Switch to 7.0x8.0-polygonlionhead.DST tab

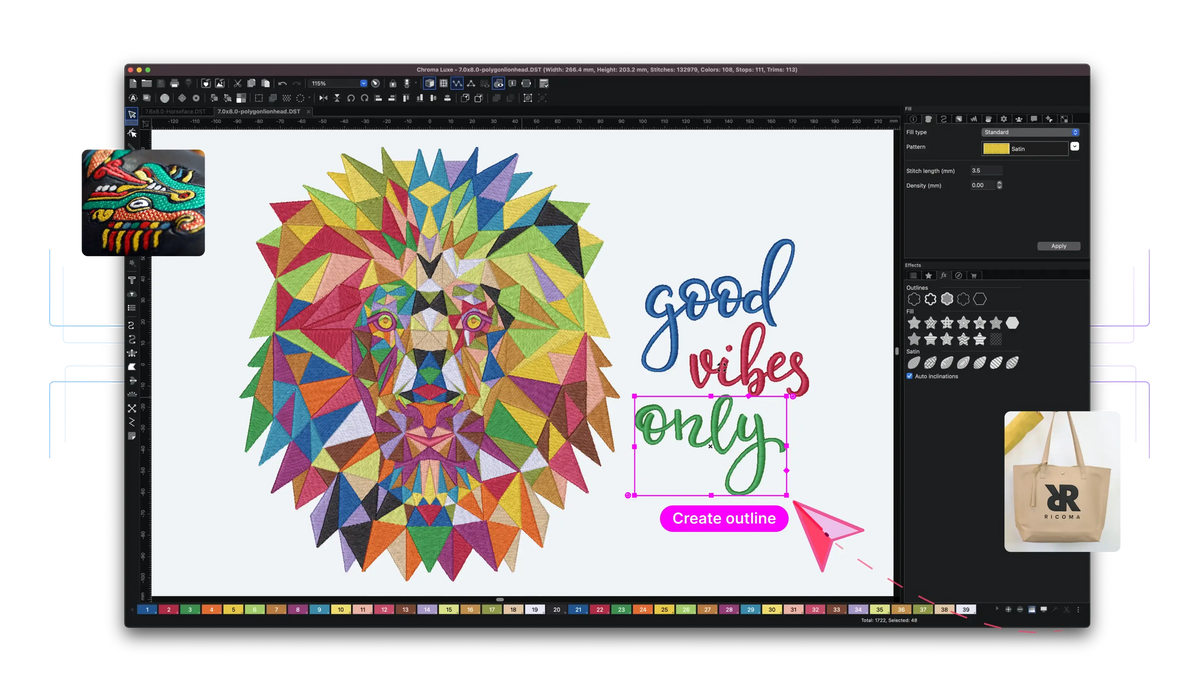click(258, 111)
